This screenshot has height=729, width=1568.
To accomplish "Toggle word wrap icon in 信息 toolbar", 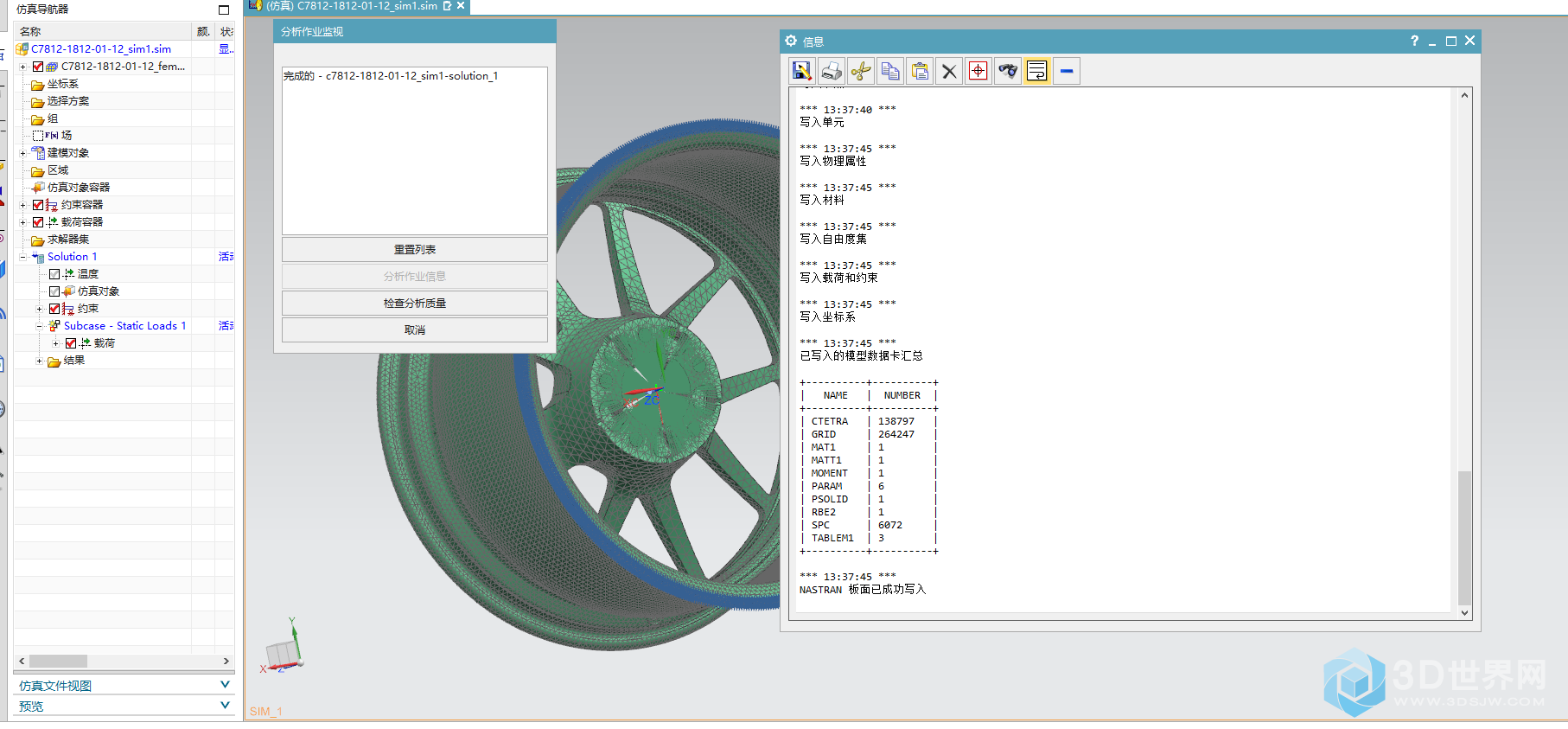I will pyautogui.click(x=1037, y=71).
